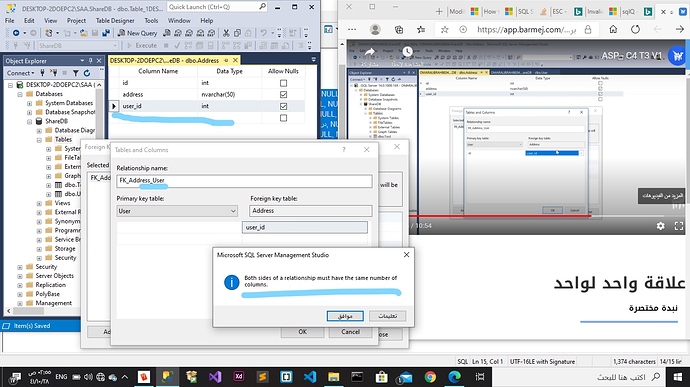Screen dimensions: 690x387
Task: Uncheck Allow Nulls for the address column
Action: tap(283, 94)
